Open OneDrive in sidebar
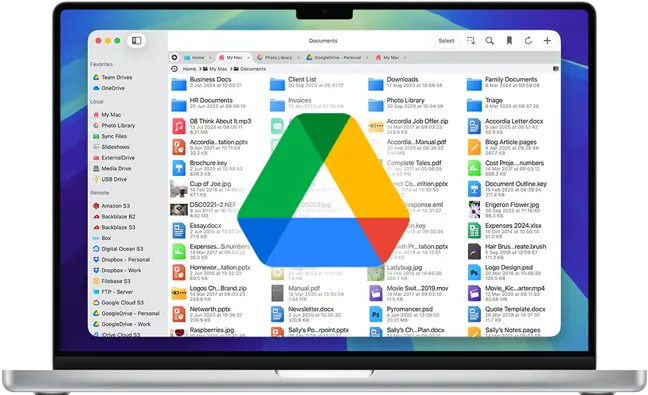Image resolution: width=648 pixels, height=395 pixels. click(x=109, y=88)
